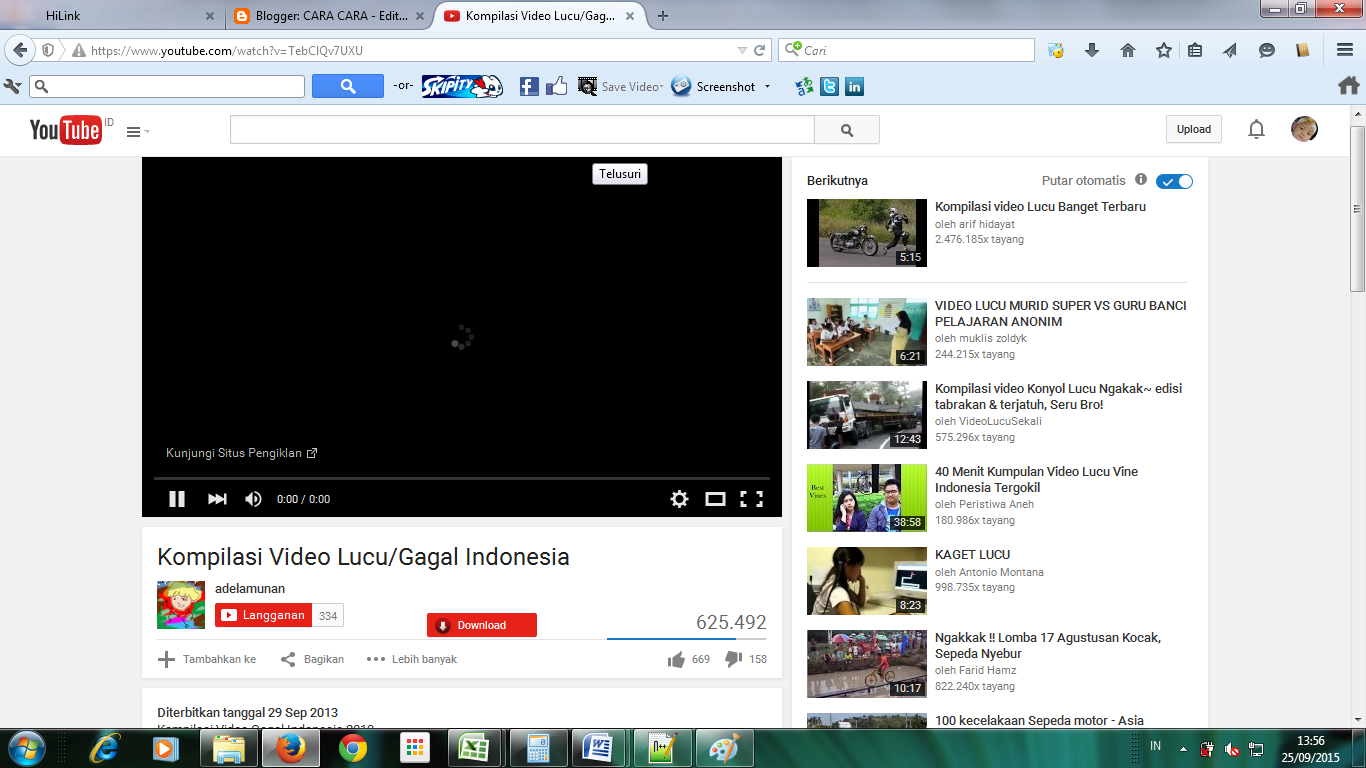Open Excel from the taskbar
The width and height of the screenshot is (1366, 768).
pos(476,748)
